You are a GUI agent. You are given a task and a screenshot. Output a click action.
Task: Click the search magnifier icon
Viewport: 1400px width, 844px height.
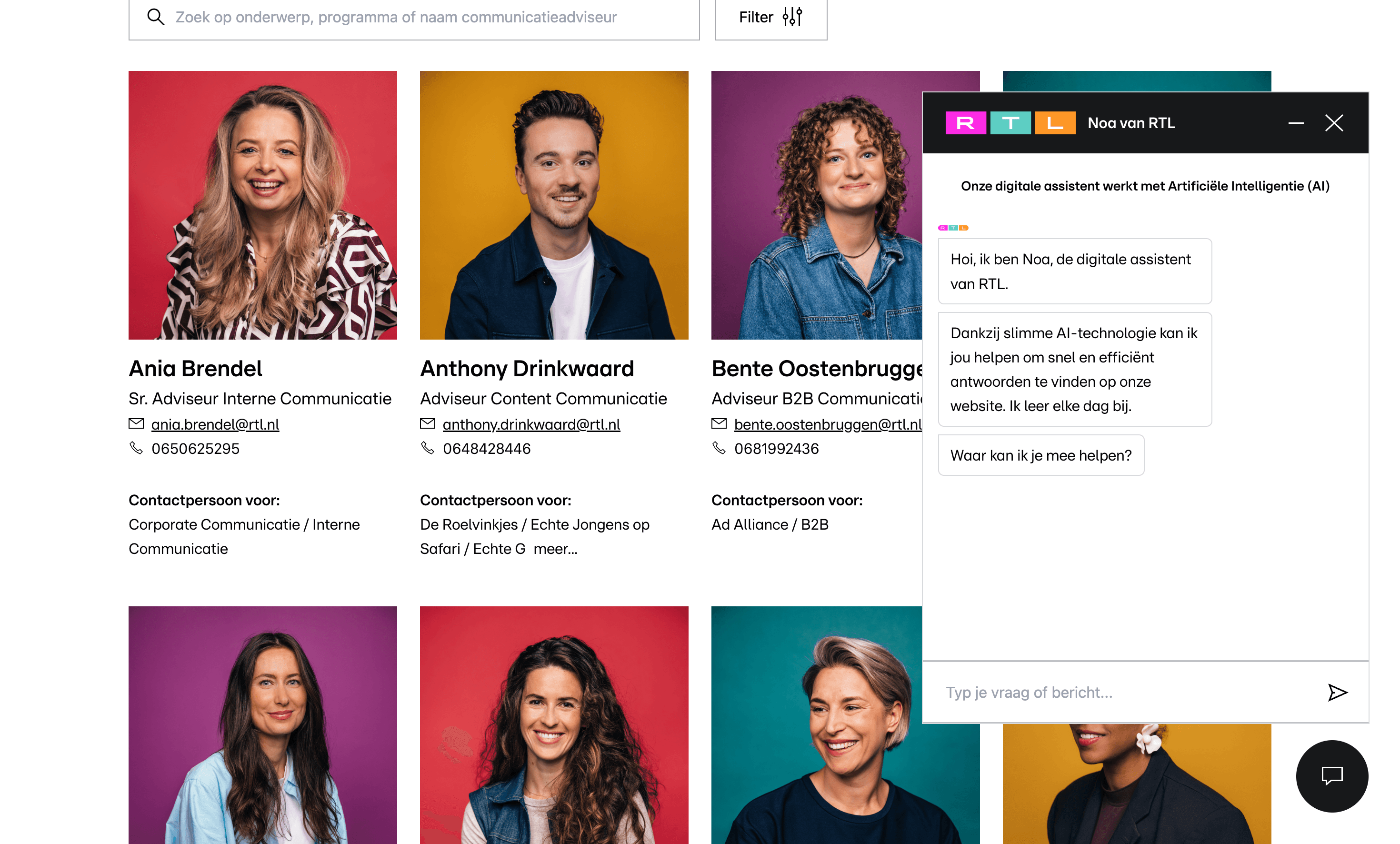156,17
